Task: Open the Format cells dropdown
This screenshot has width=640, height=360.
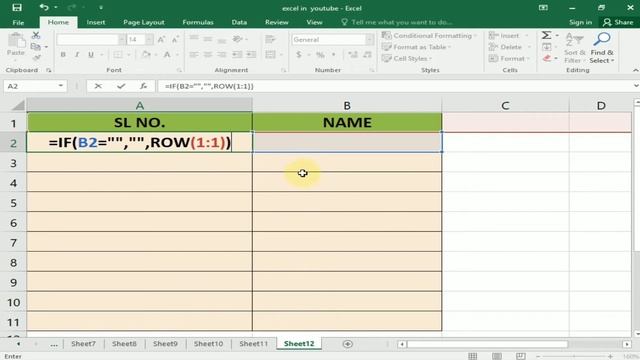Action: [509, 58]
